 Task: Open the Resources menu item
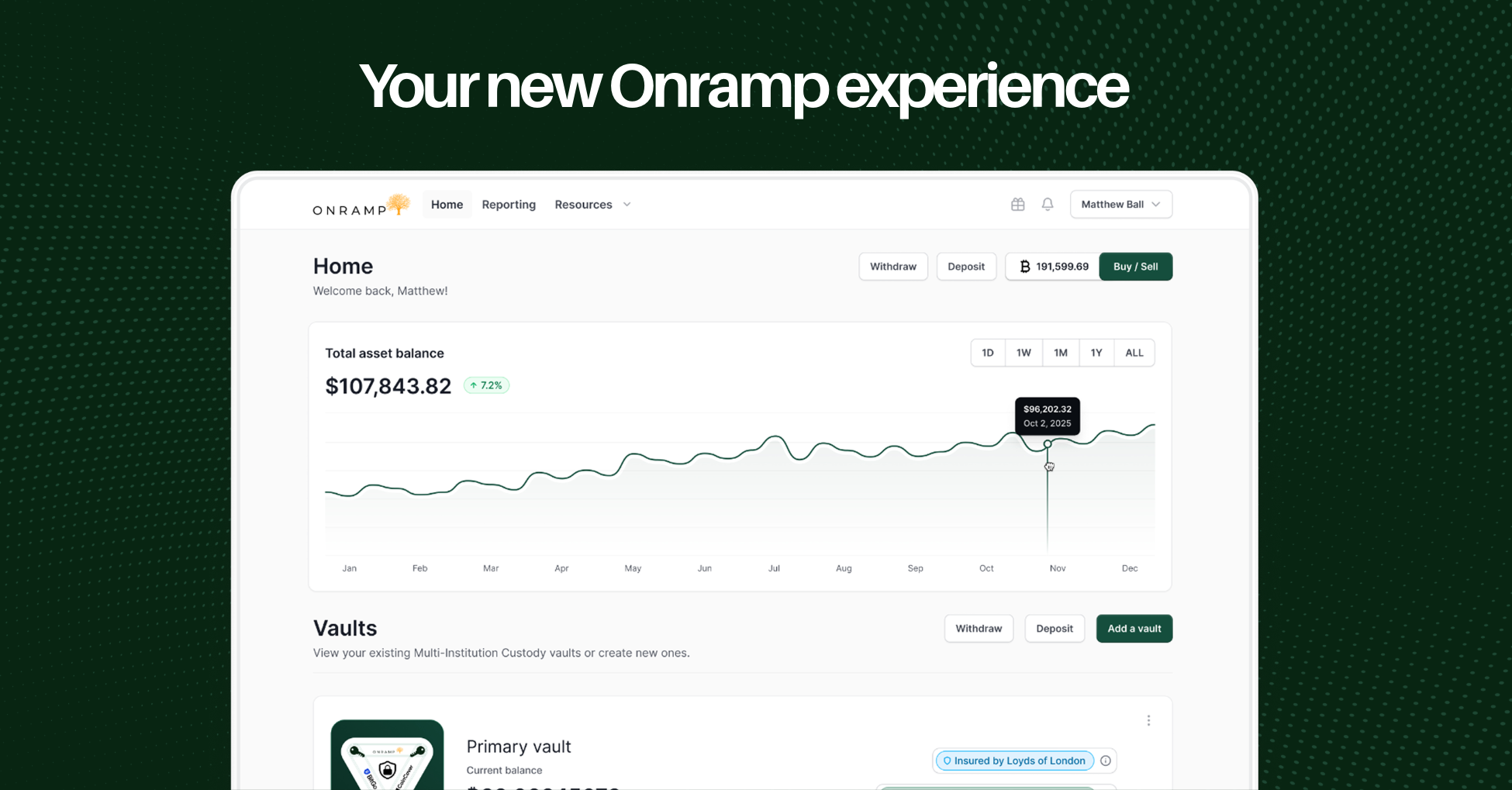(583, 205)
